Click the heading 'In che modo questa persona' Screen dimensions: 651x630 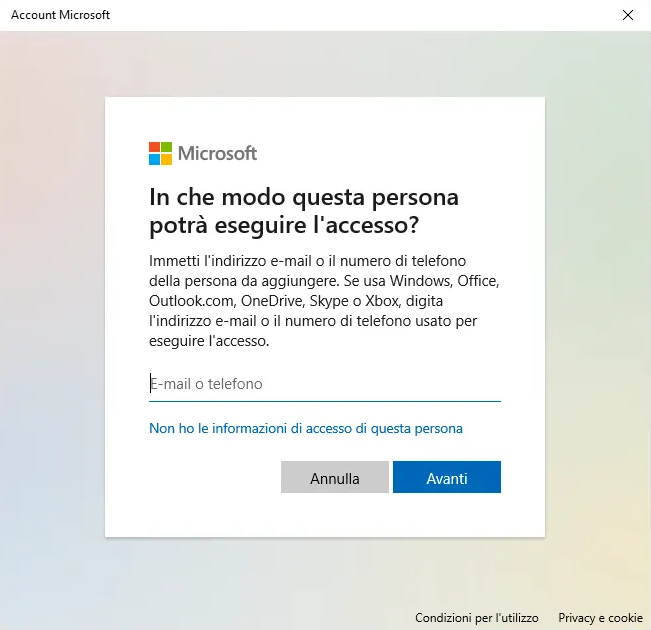point(304,196)
